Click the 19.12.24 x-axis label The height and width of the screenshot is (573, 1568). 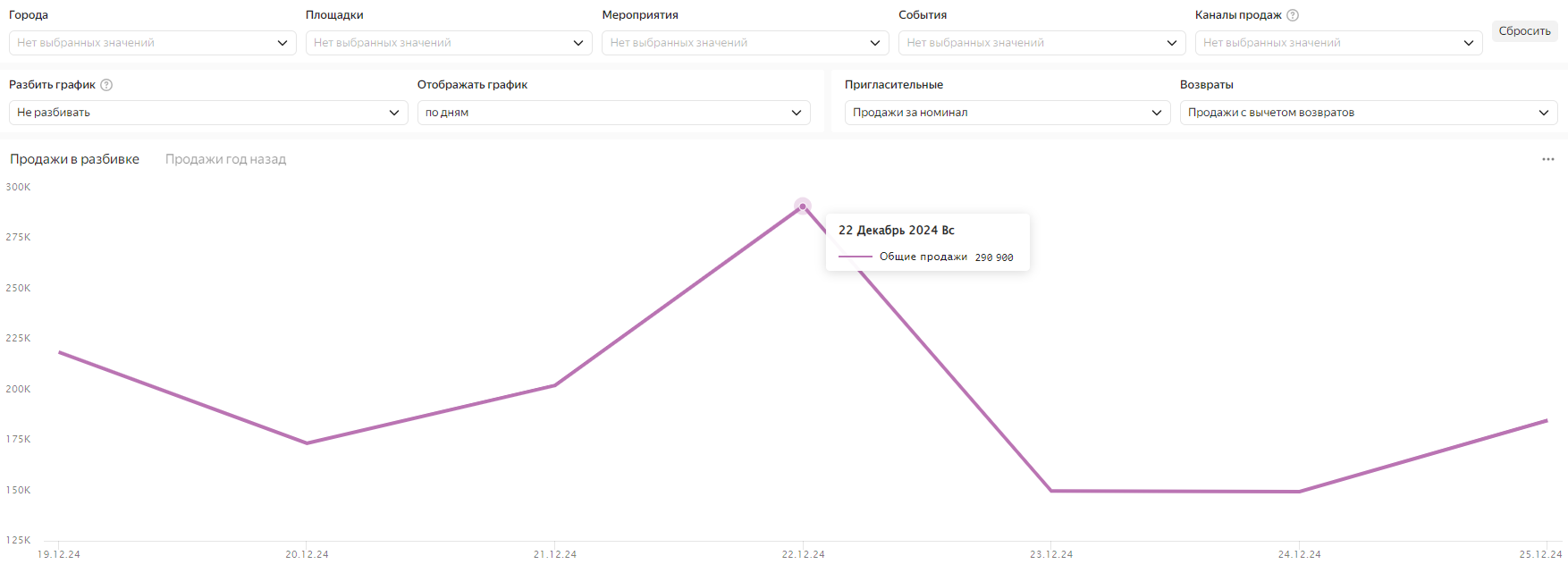[x=59, y=554]
